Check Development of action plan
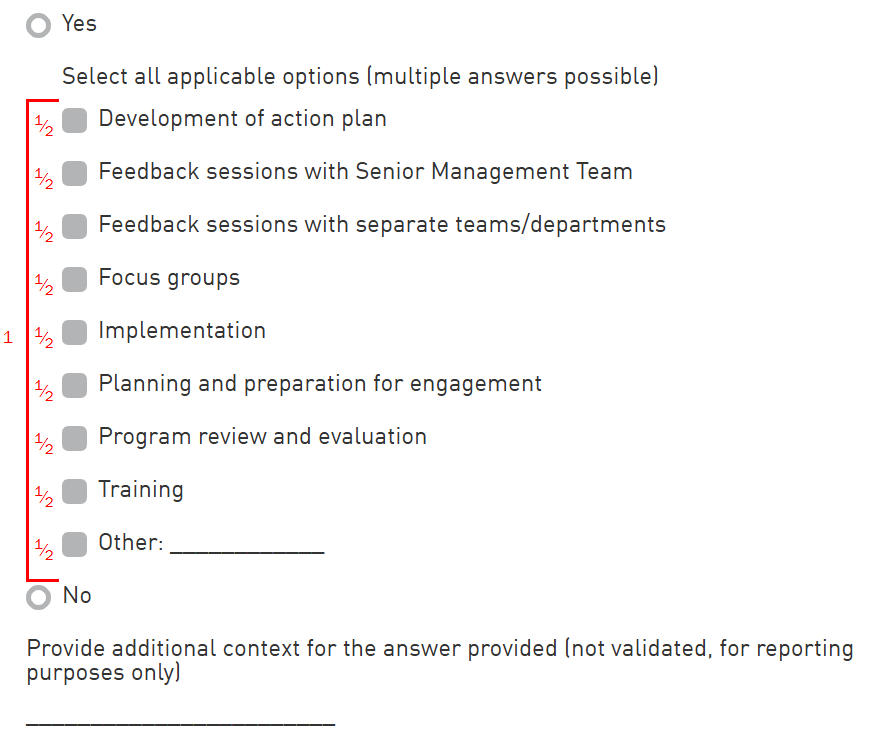The width and height of the screenshot is (880, 742). pyautogui.click(x=75, y=121)
